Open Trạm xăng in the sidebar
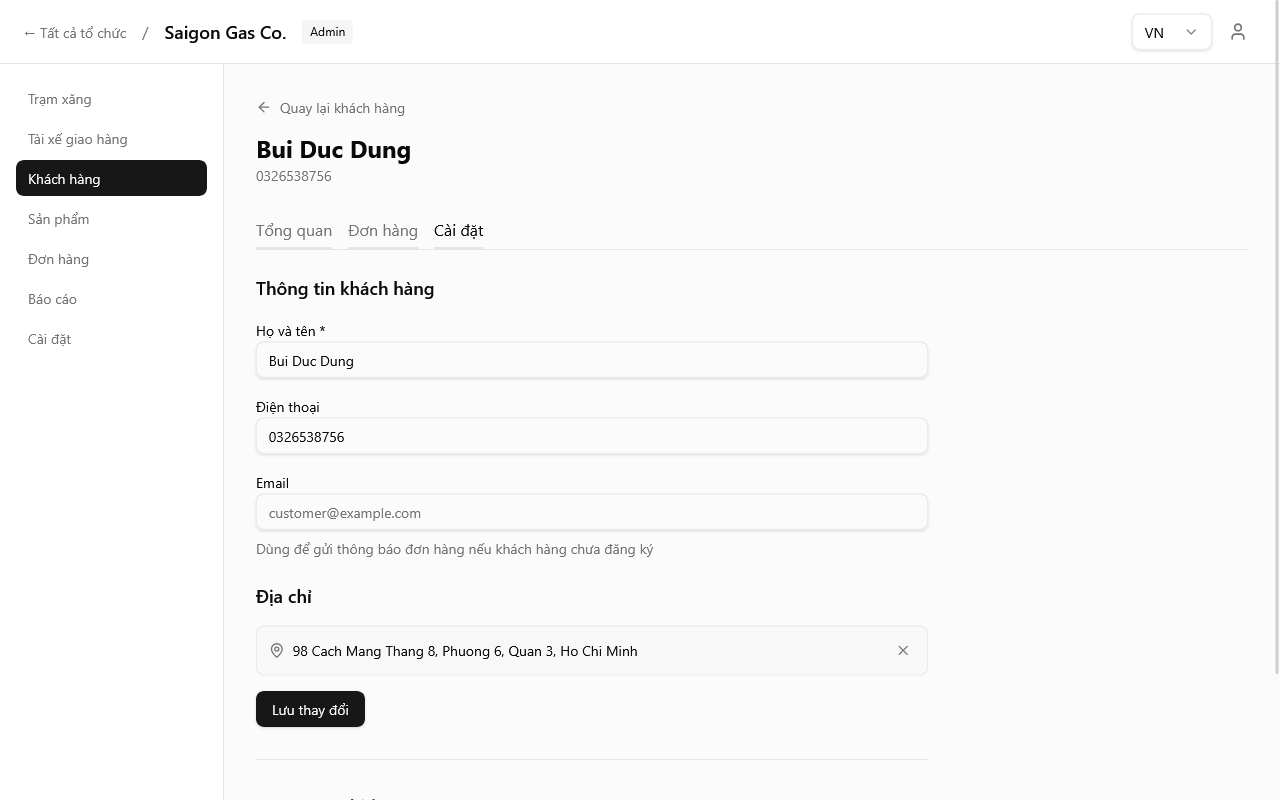This screenshot has width=1280, height=800. click(x=60, y=99)
